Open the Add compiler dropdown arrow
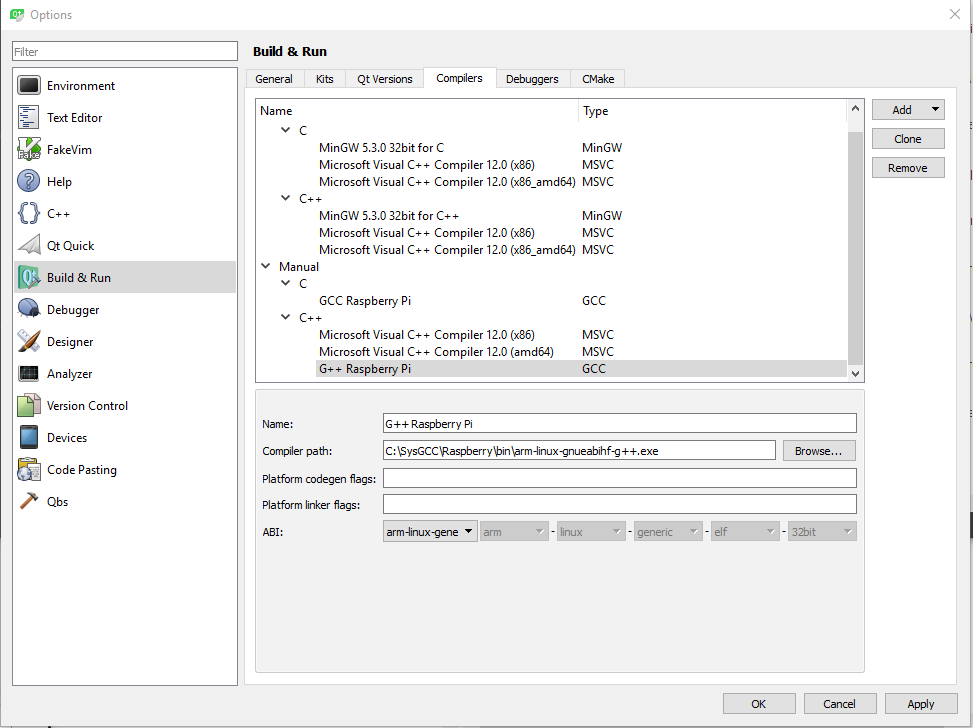The image size is (973, 728). [x=935, y=109]
